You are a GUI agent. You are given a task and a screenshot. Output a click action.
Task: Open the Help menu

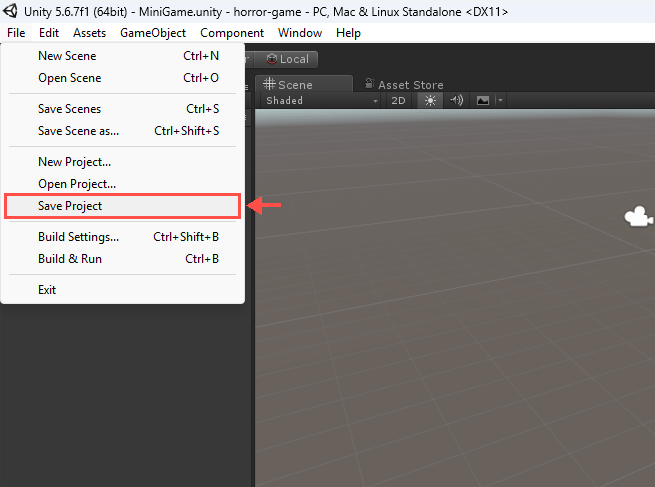[x=348, y=33]
